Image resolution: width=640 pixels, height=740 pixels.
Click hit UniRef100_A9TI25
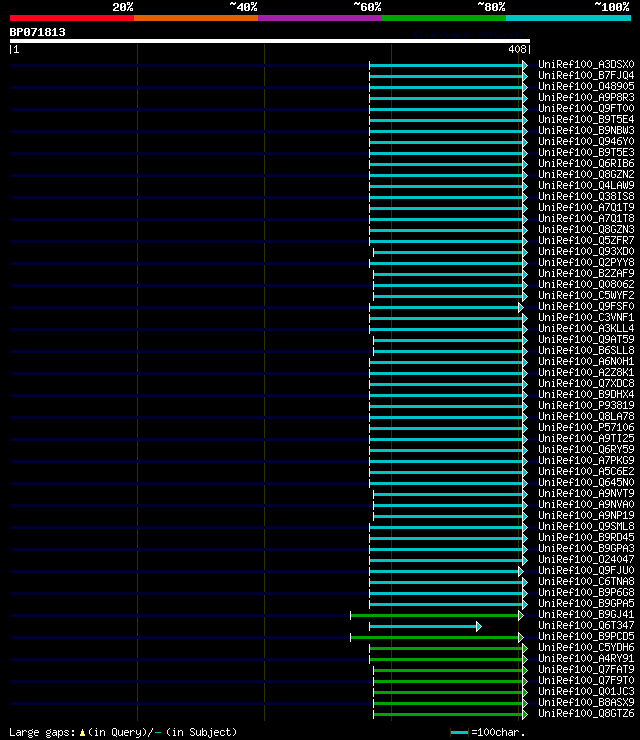(586, 438)
